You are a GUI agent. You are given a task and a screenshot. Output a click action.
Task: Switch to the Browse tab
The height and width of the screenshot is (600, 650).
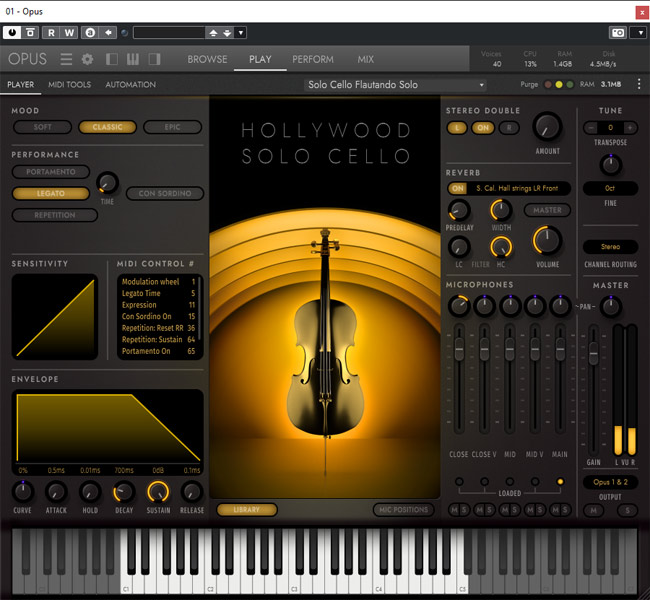[x=207, y=59]
